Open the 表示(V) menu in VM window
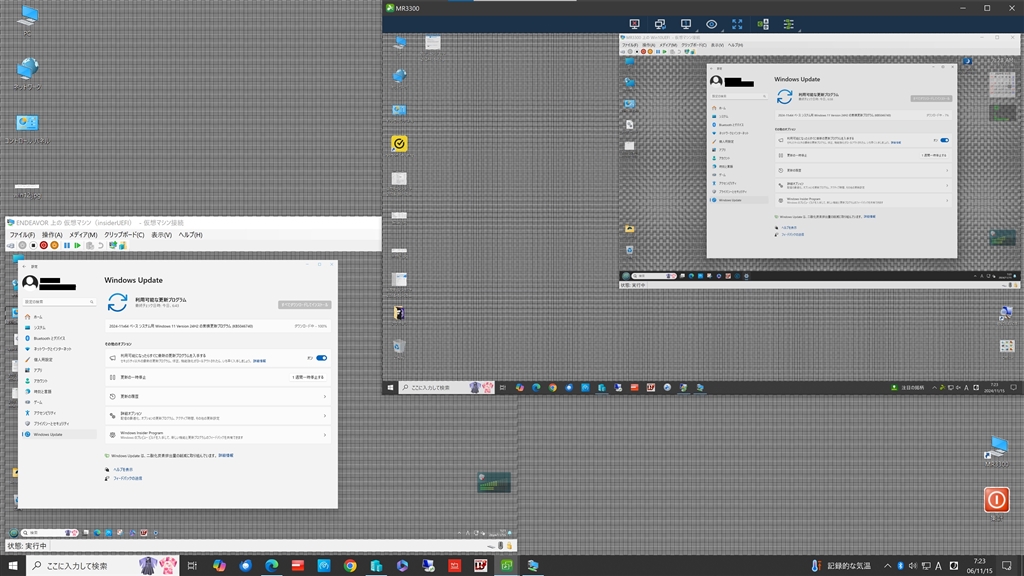Image resolution: width=1024 pixels, height=576 pixels. click(x=161, y=235)
